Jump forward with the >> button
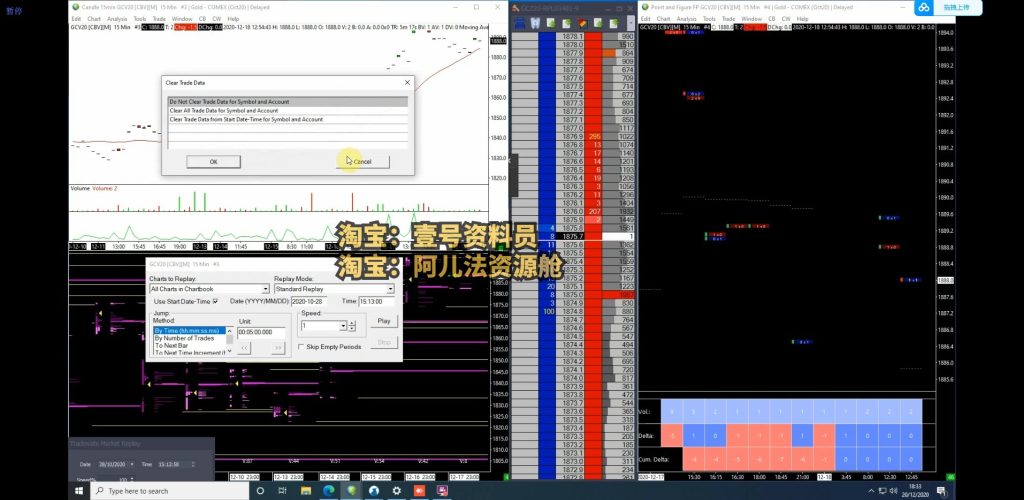 pos(278,347)
